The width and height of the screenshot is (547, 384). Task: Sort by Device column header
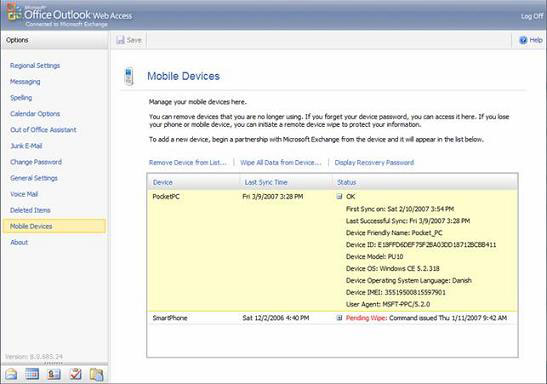pos(163,182)
